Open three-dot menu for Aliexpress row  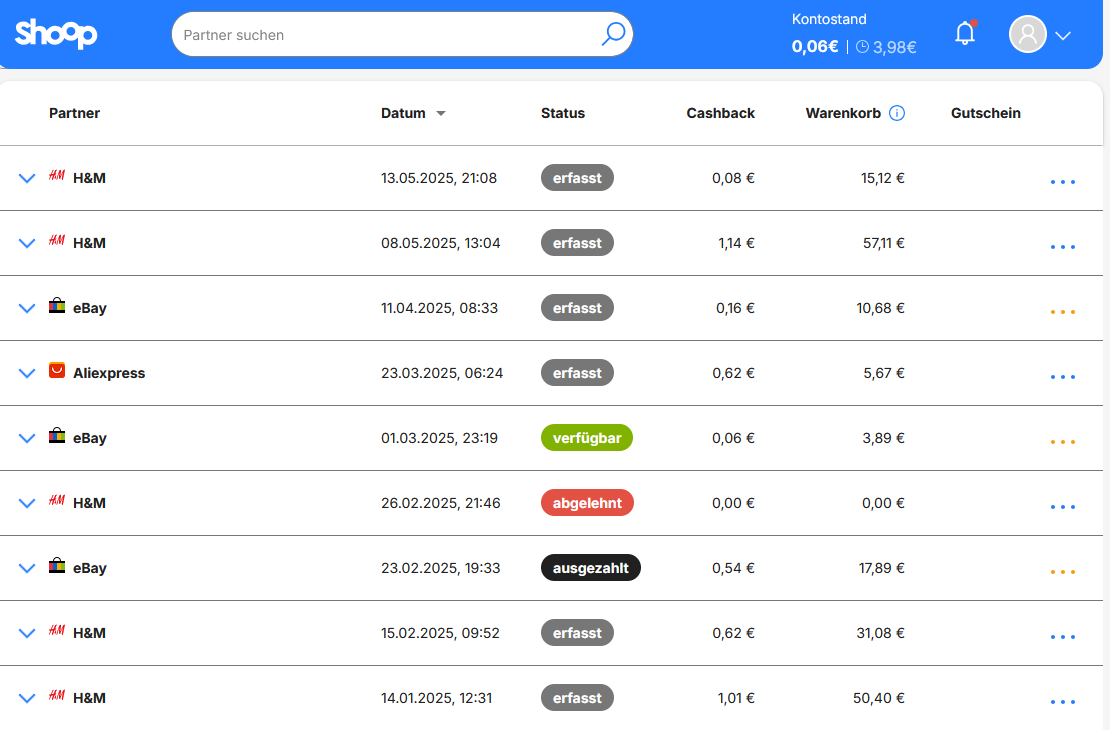click(x=1063, y=377)
